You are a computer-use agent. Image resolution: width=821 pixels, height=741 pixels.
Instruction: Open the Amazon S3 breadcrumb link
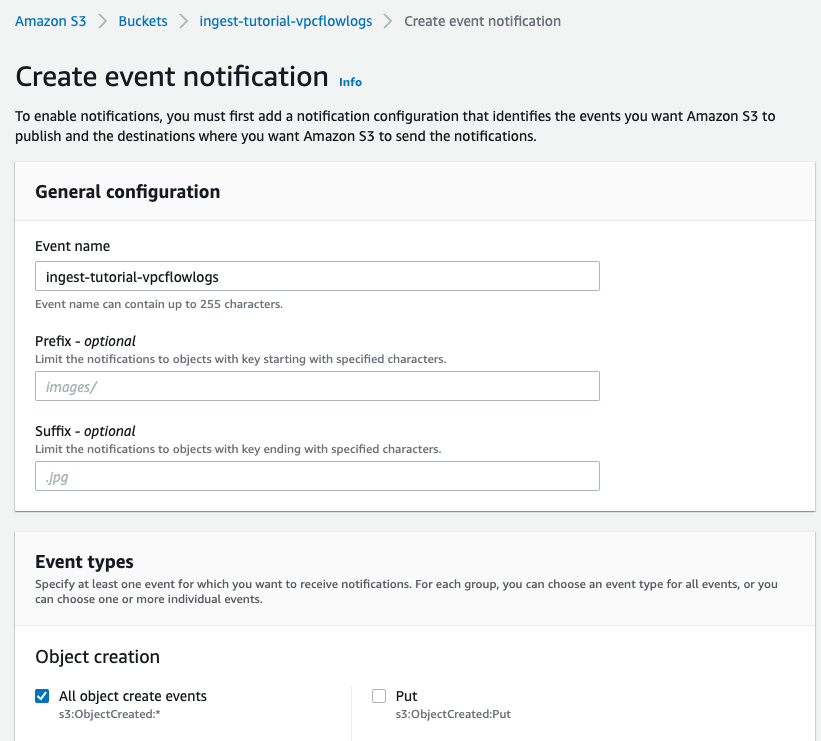point(50,20)
